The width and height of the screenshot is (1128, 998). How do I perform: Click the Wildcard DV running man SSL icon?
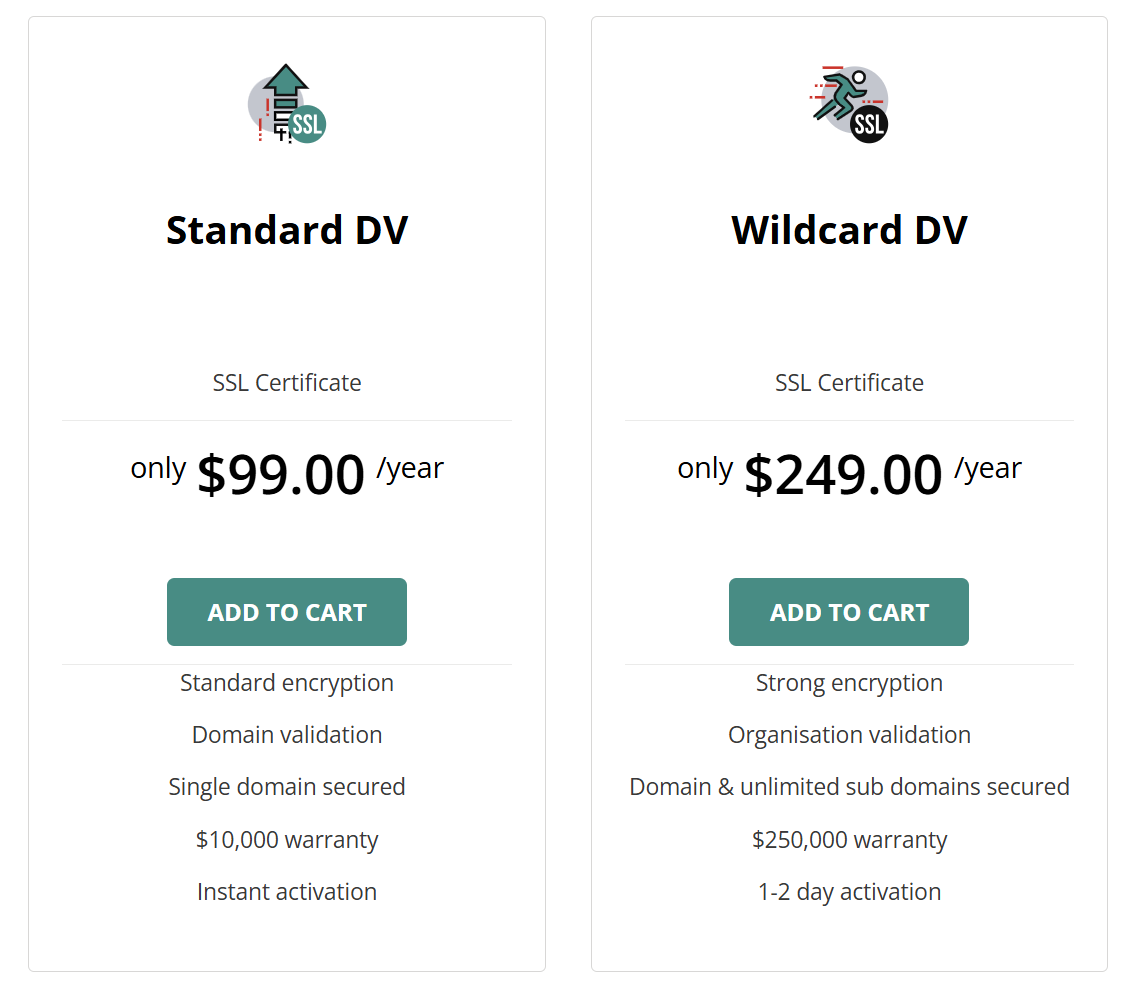point(849,104)
